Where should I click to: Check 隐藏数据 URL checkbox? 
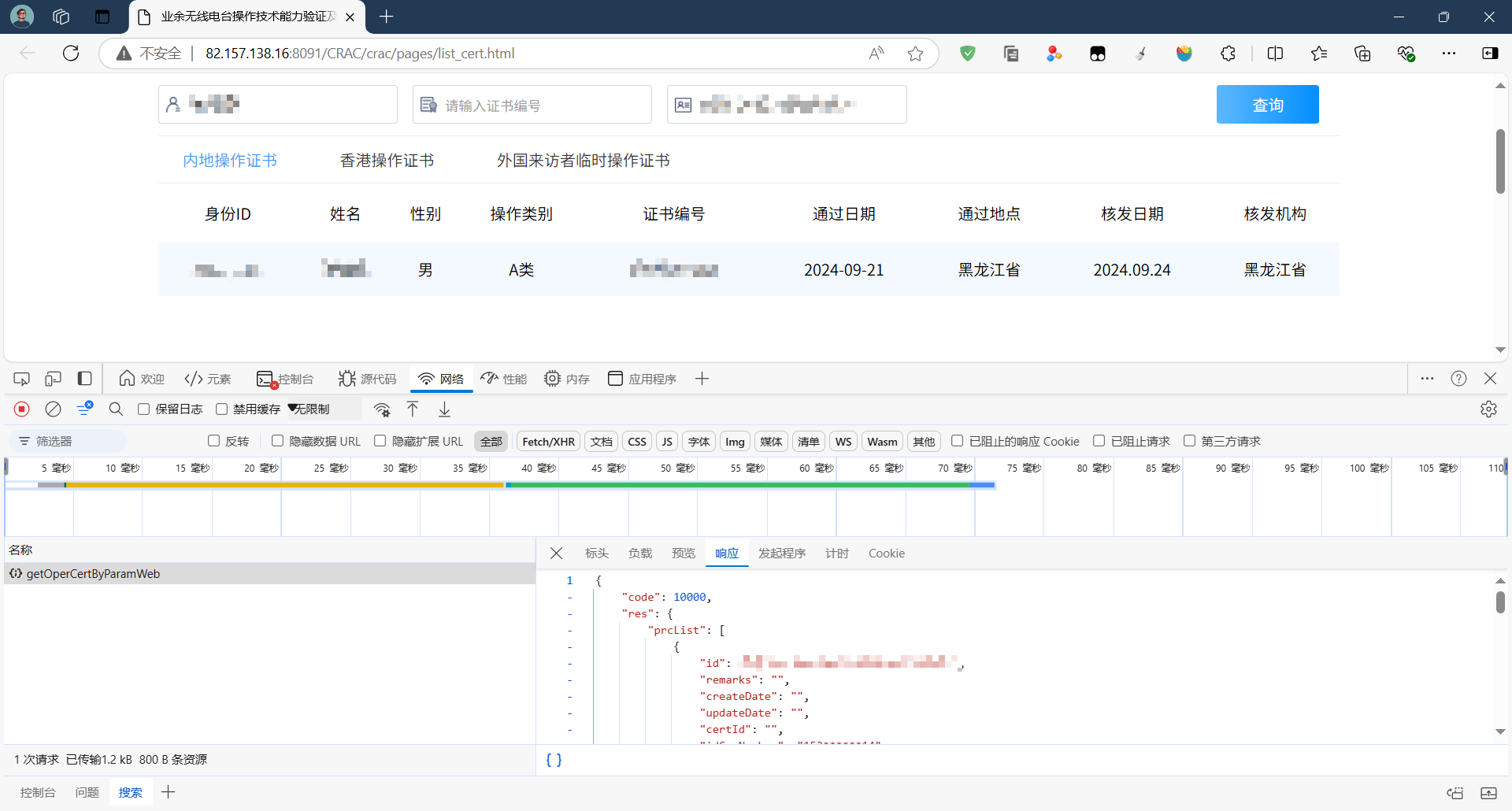click(x=277, y=441)
